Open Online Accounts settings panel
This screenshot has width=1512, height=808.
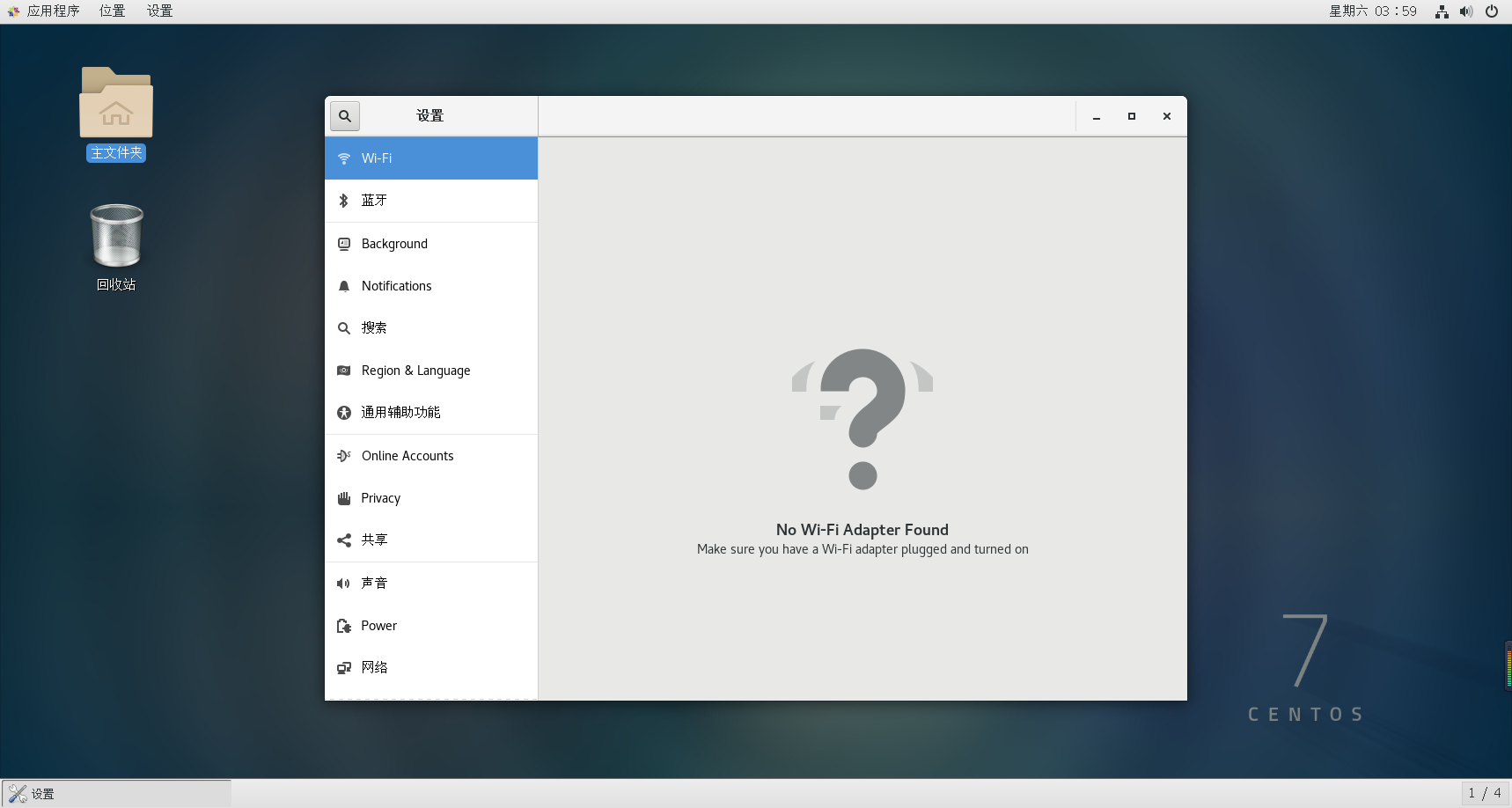431,456
